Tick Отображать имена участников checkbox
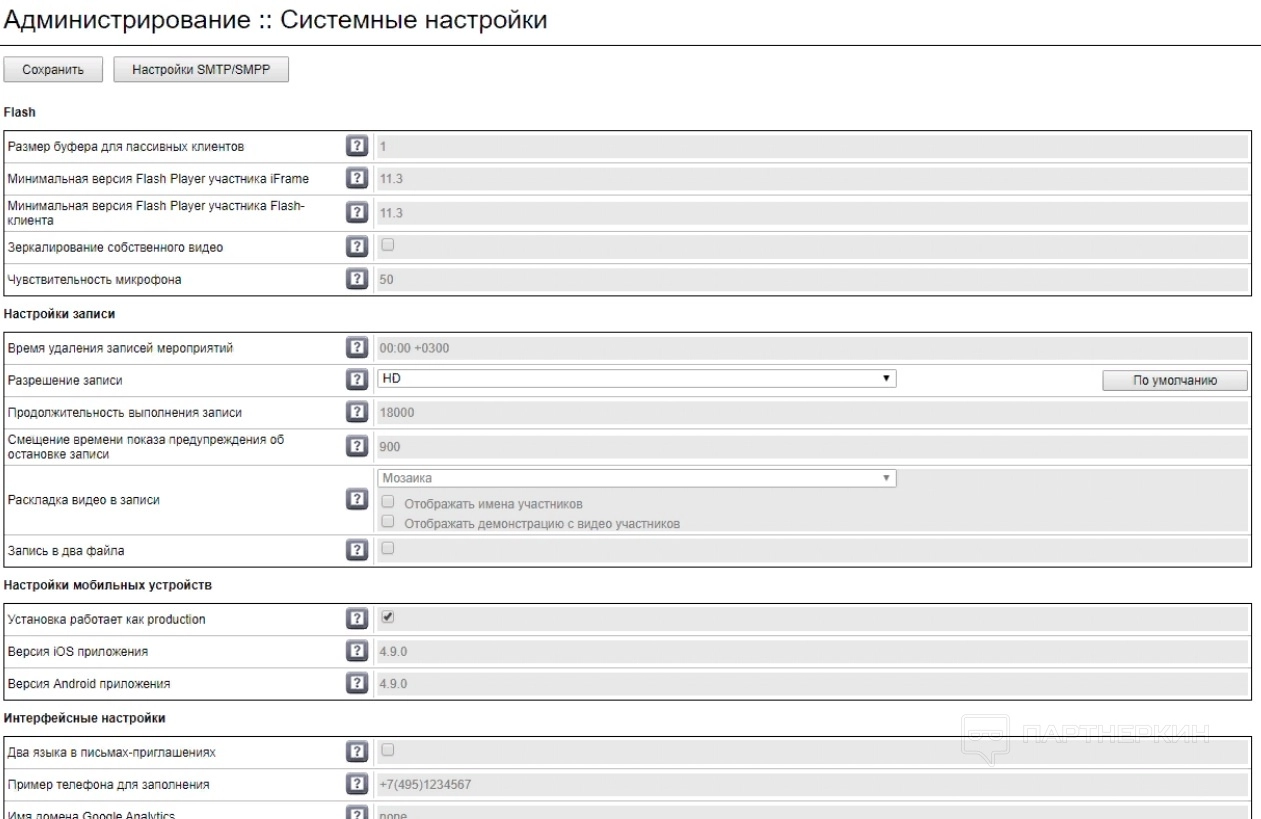This screenshot has width=1261, height=819. [x=387, y=503]
